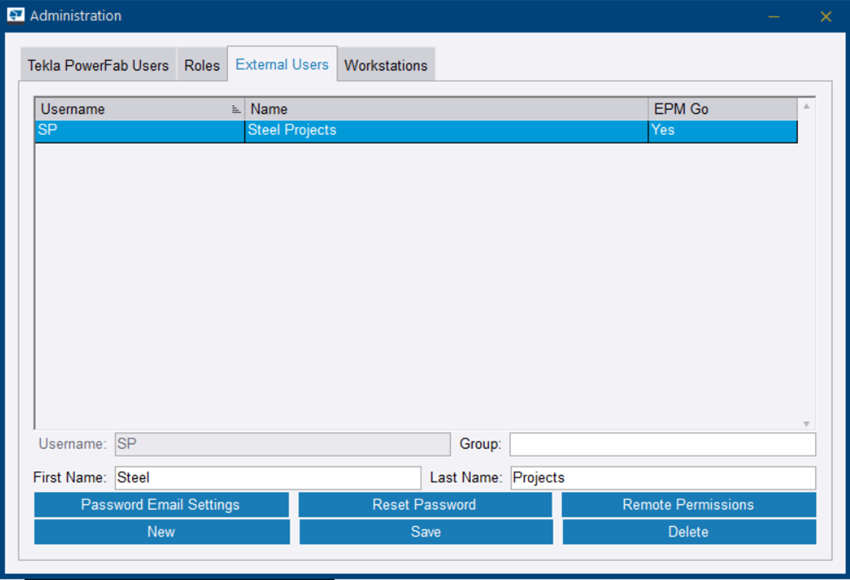Create a New external user
Image resolution: width=850 pixels, height=580 pixels.
(x=161, y=532)
